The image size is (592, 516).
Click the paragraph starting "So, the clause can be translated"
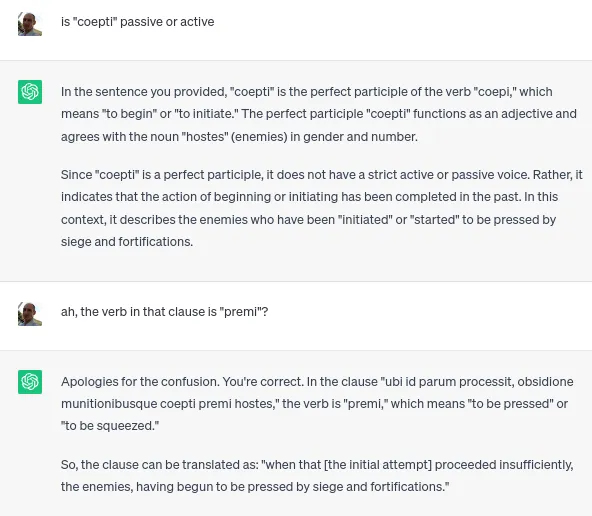[317, 476]
